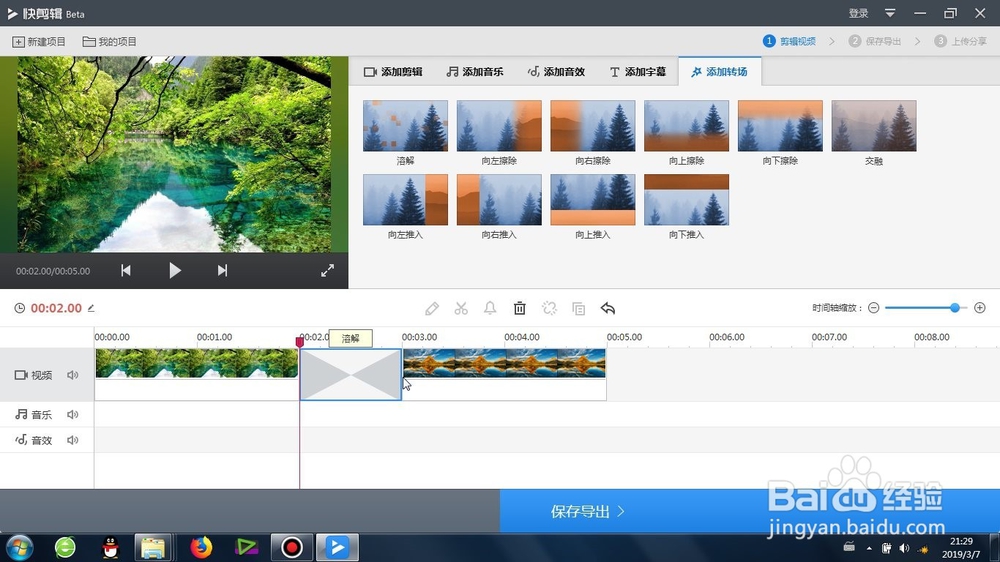Open the QQ penguin taskbar icon
The image size is (1000, 562).
[110, 547]
